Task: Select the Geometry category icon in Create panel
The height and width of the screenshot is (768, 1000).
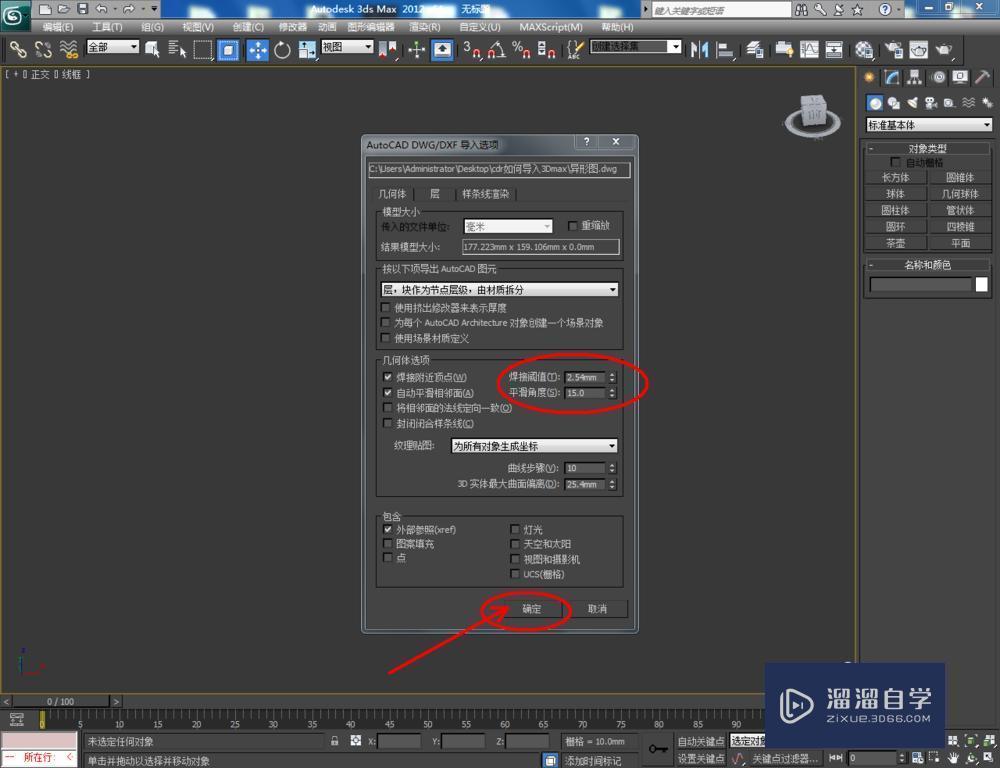Action: click(x=875, y=102)
